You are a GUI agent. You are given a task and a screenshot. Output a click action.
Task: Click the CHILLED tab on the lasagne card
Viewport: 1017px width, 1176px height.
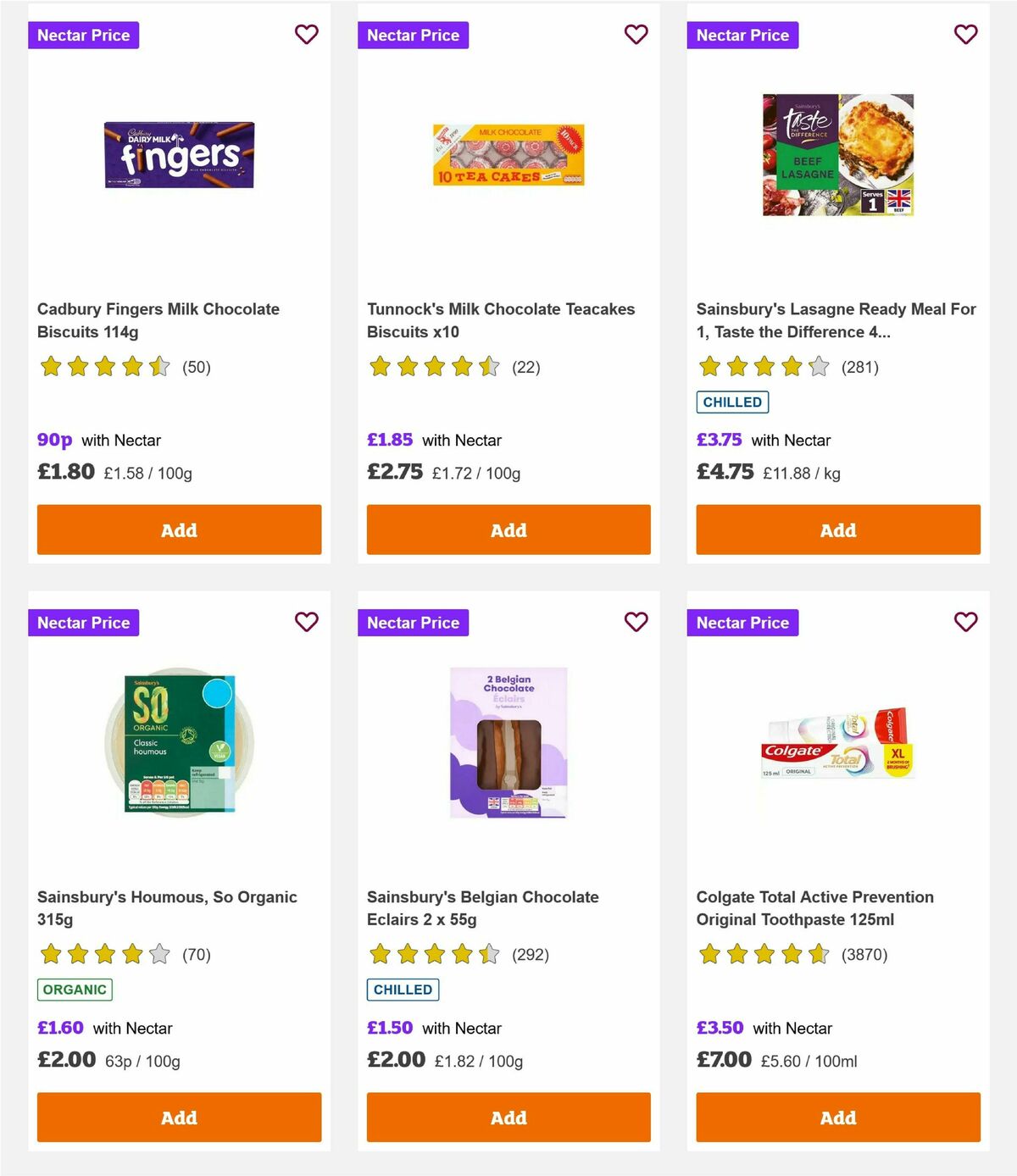click(732, 402)
